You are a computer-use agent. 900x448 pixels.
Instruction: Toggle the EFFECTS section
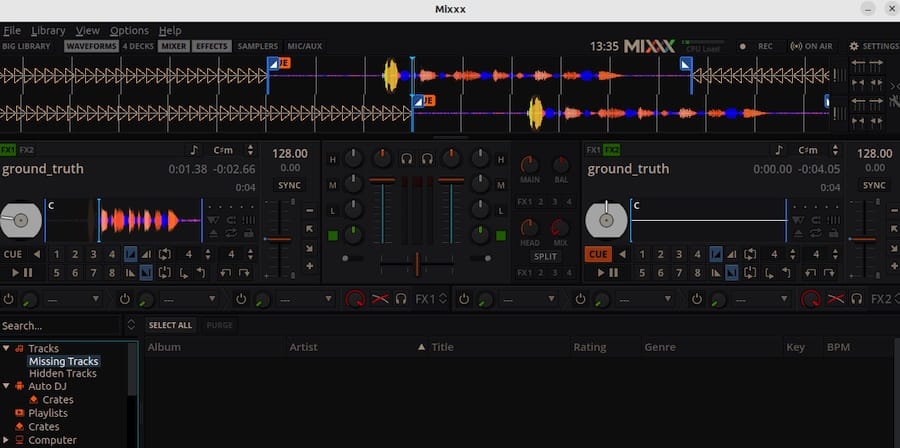pos(212,46)
